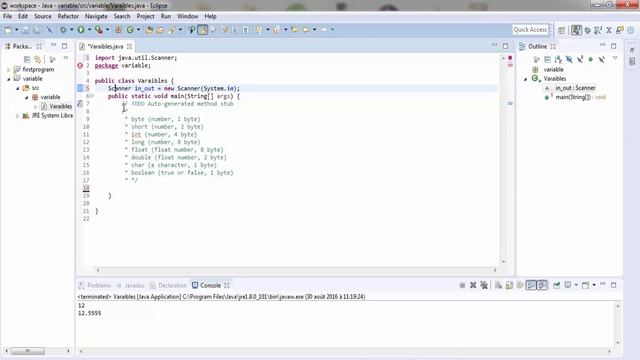Maximize the Outline view

click(613, 46)
